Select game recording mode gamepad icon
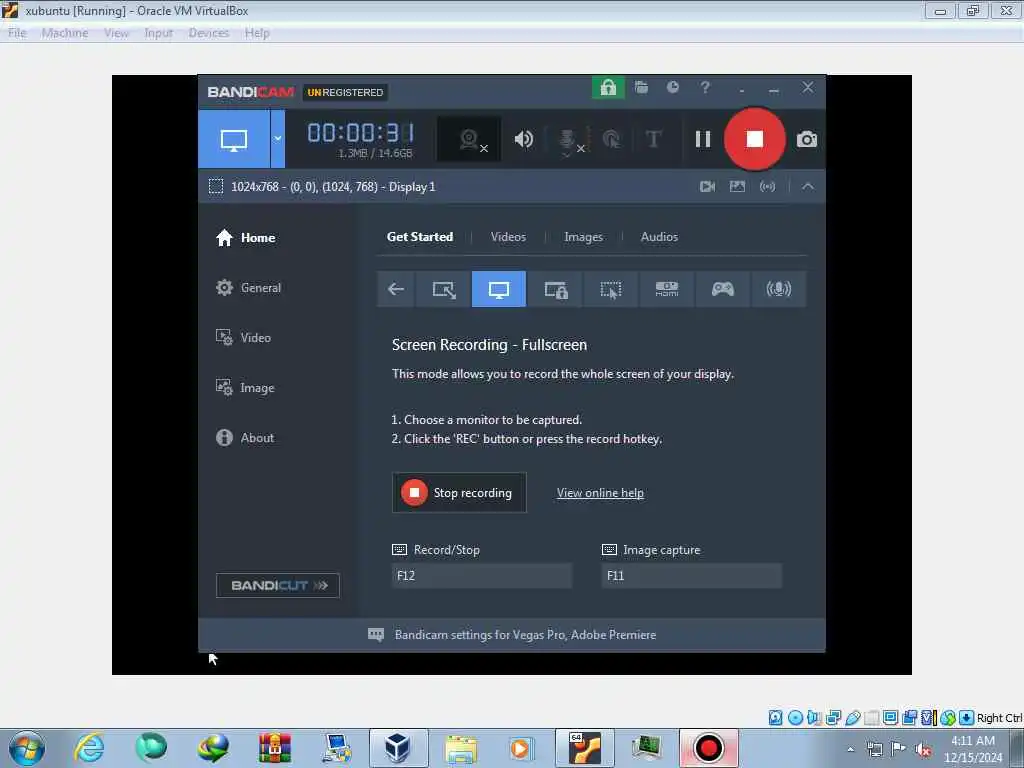 [x=722, y=289]
